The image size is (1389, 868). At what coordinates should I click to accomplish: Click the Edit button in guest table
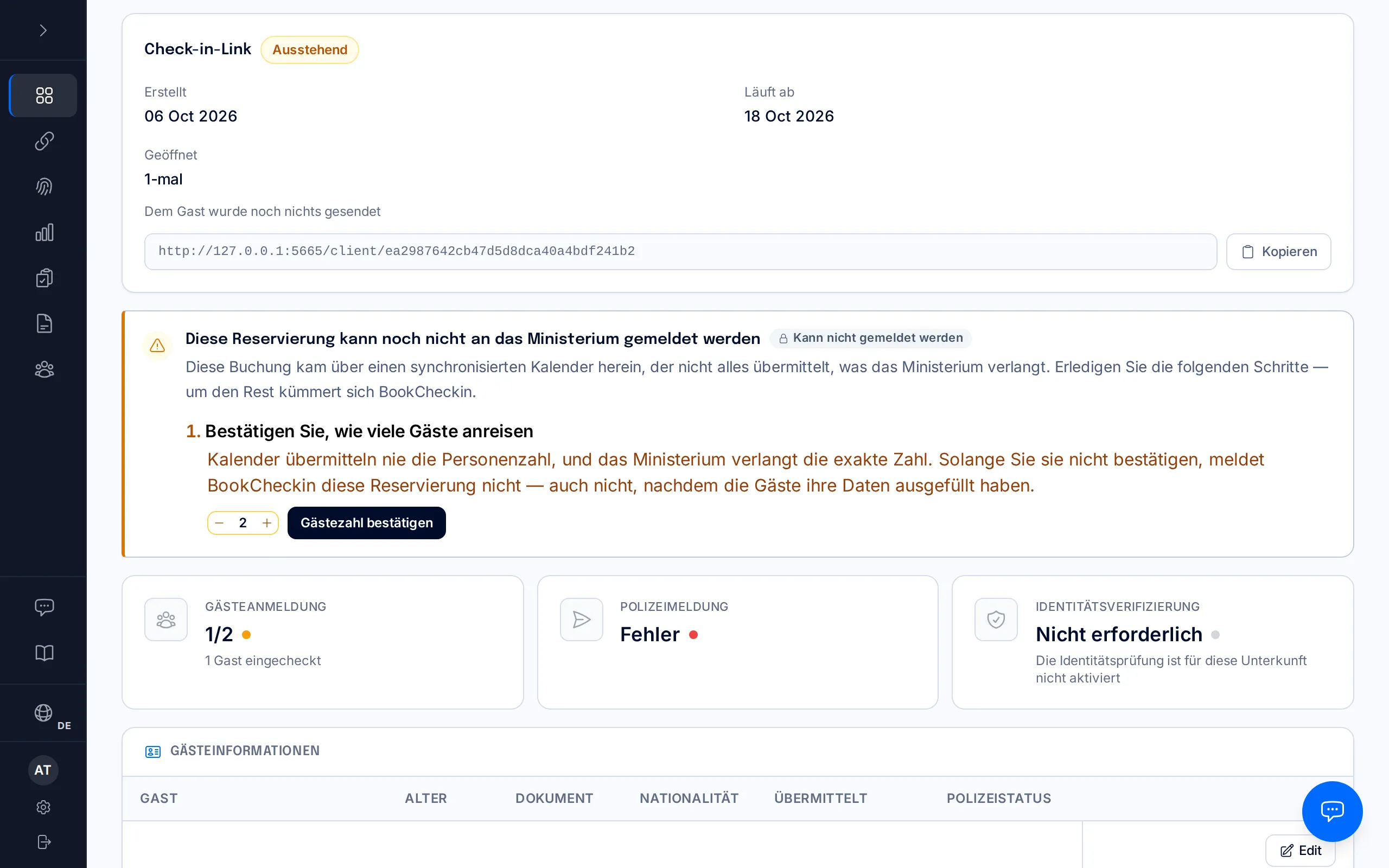[1300, 851]
